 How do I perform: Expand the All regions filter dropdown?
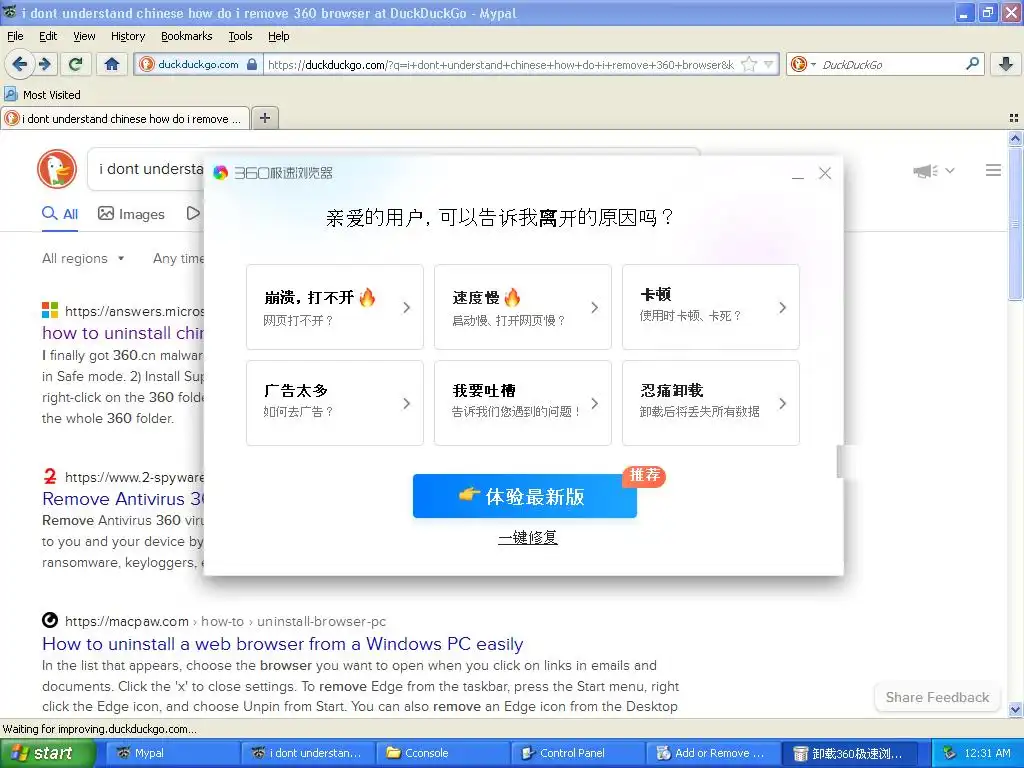point(83,258)
